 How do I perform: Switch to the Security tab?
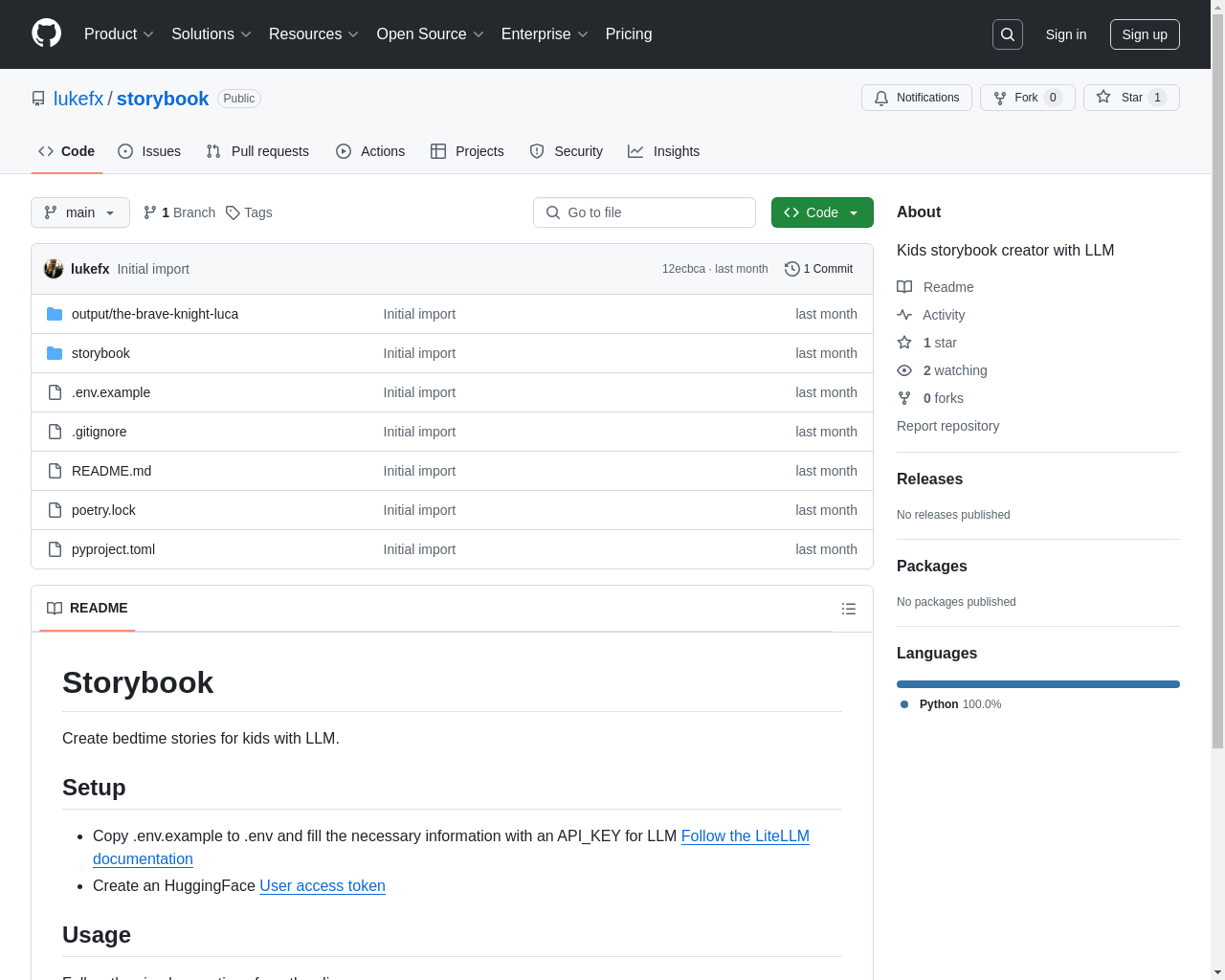click(567, 151)
